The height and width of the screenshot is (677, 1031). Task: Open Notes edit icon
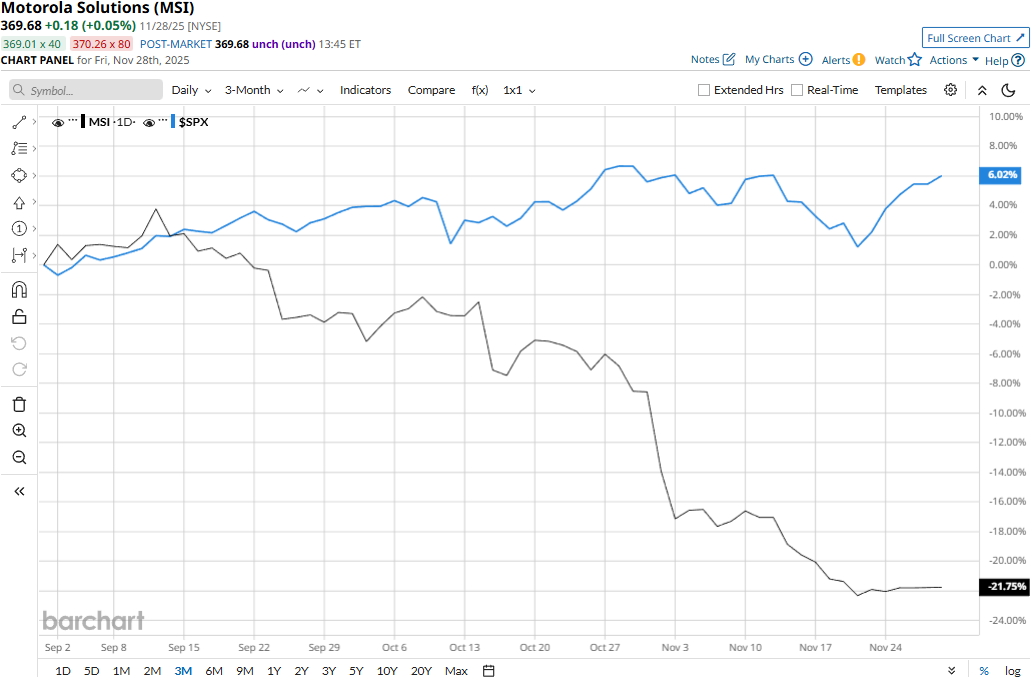coord(729,59)
